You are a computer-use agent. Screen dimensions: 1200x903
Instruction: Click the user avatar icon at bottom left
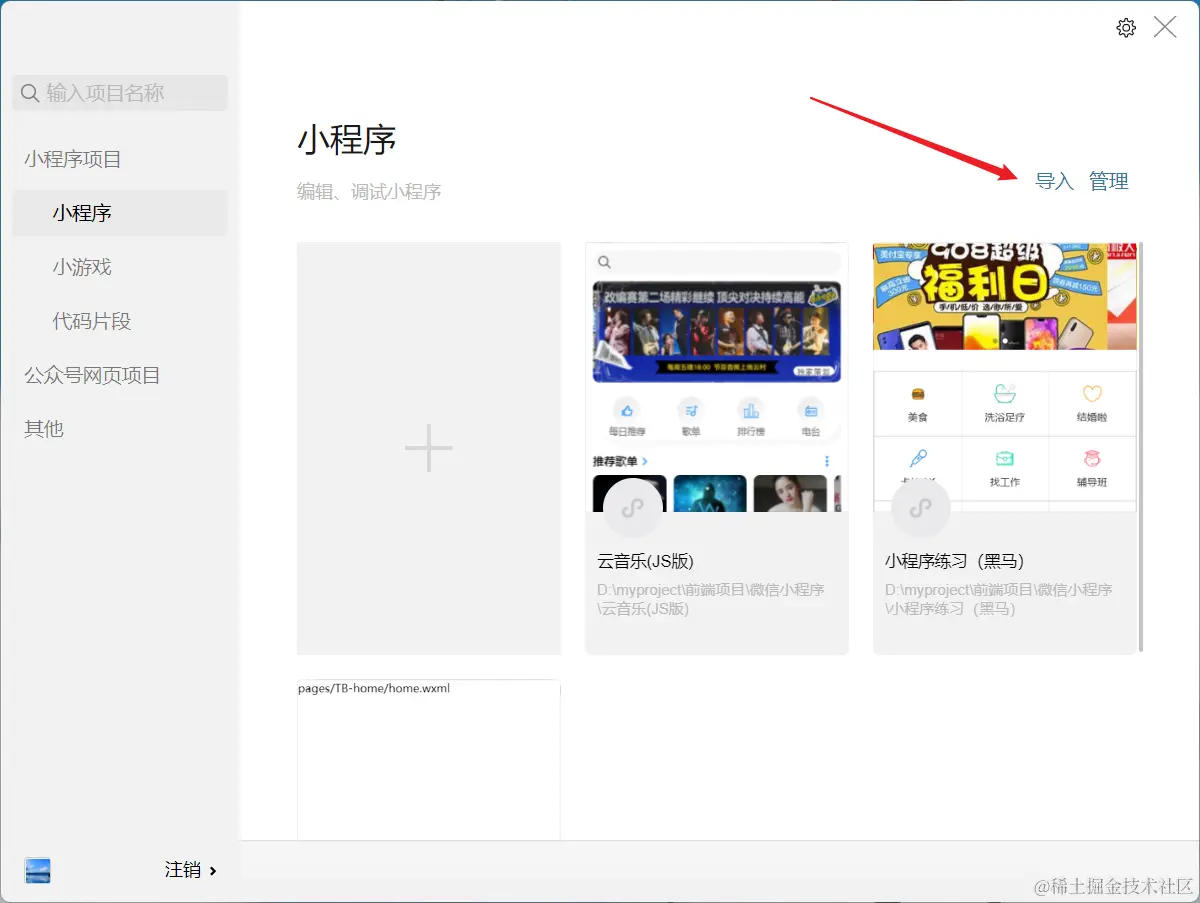38,870
